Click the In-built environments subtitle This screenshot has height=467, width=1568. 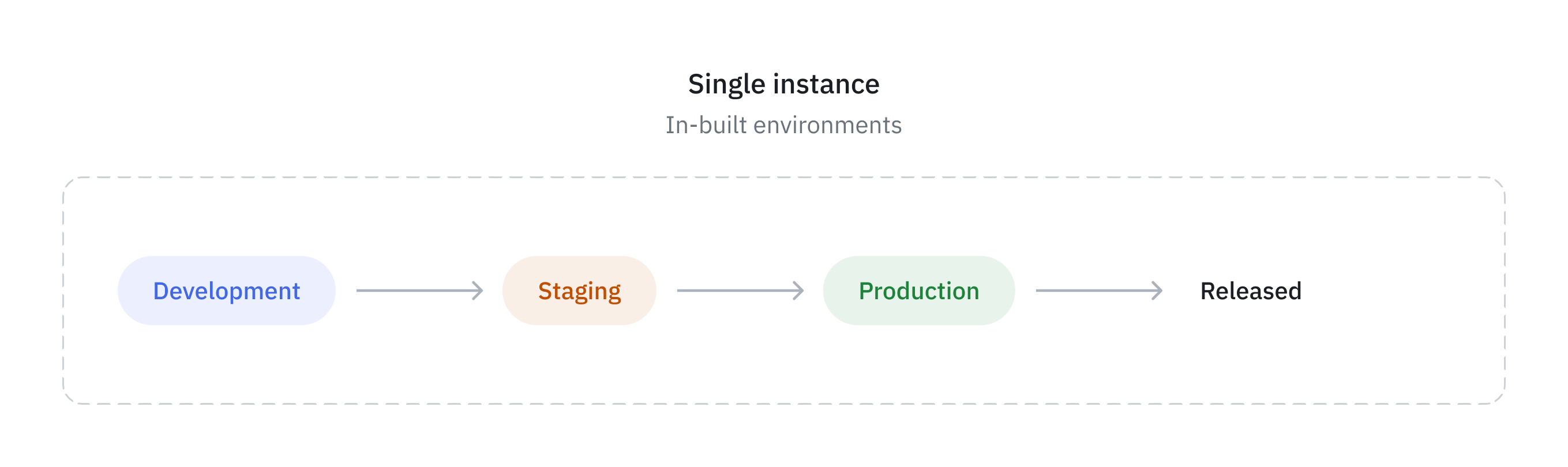click(x=783, y=125)
